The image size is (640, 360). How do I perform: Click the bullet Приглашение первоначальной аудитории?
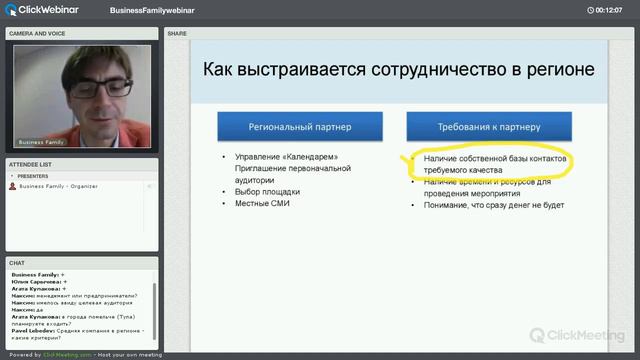[293, 174]
